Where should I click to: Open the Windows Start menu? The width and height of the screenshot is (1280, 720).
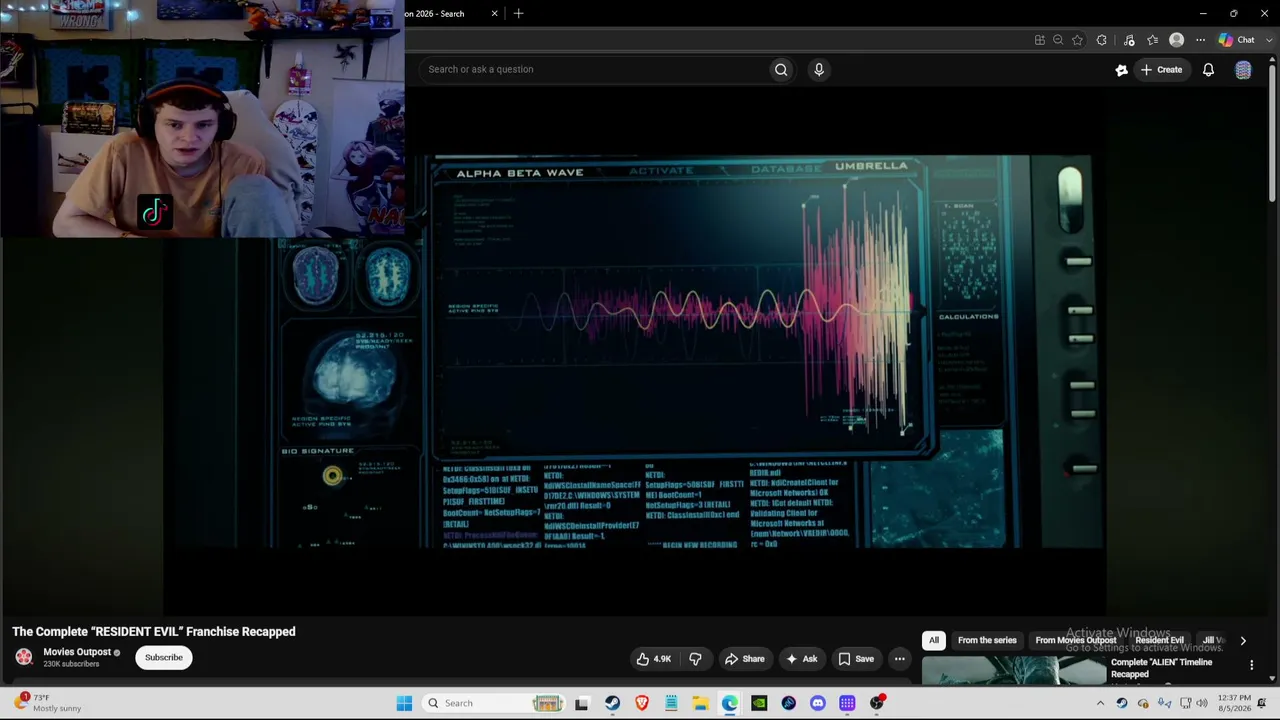pos(404,703)
